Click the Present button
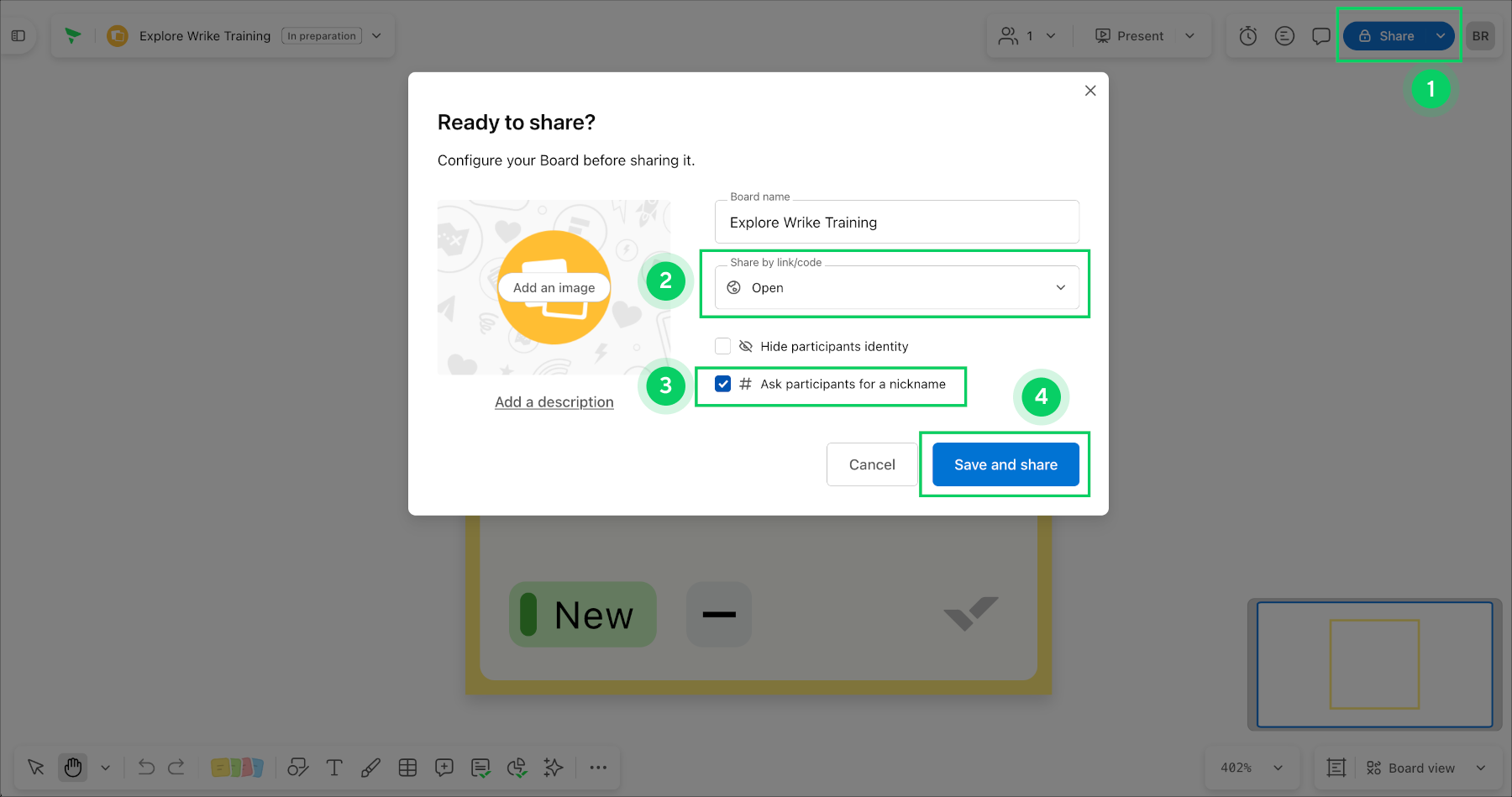Image resolution: width=1512 pixels, height=797 pixels. pyautogui.click(x=1130, y=36)
